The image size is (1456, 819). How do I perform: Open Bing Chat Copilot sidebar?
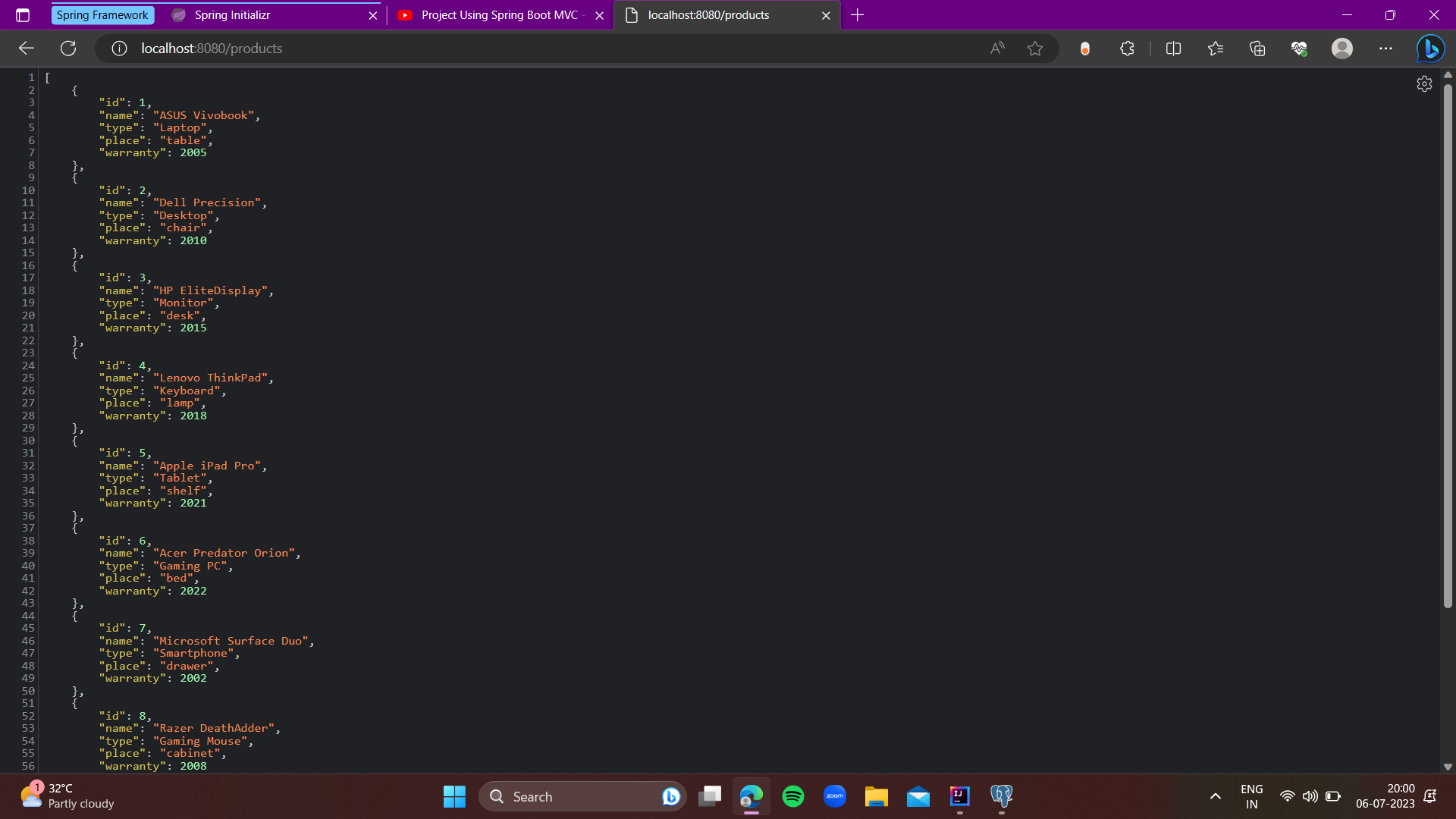pyautogui.click(x=1430, y=48)
